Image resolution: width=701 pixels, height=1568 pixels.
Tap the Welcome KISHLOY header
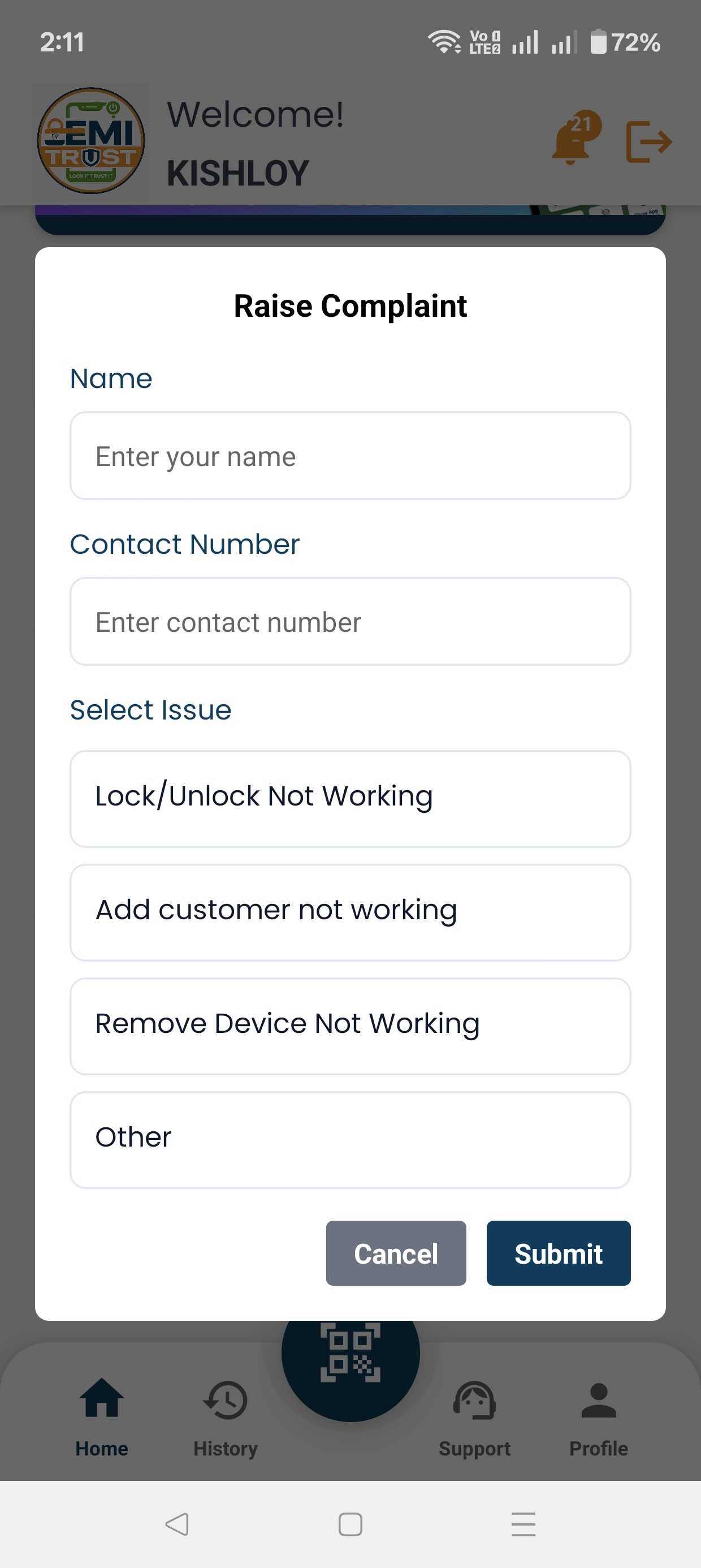256,141
